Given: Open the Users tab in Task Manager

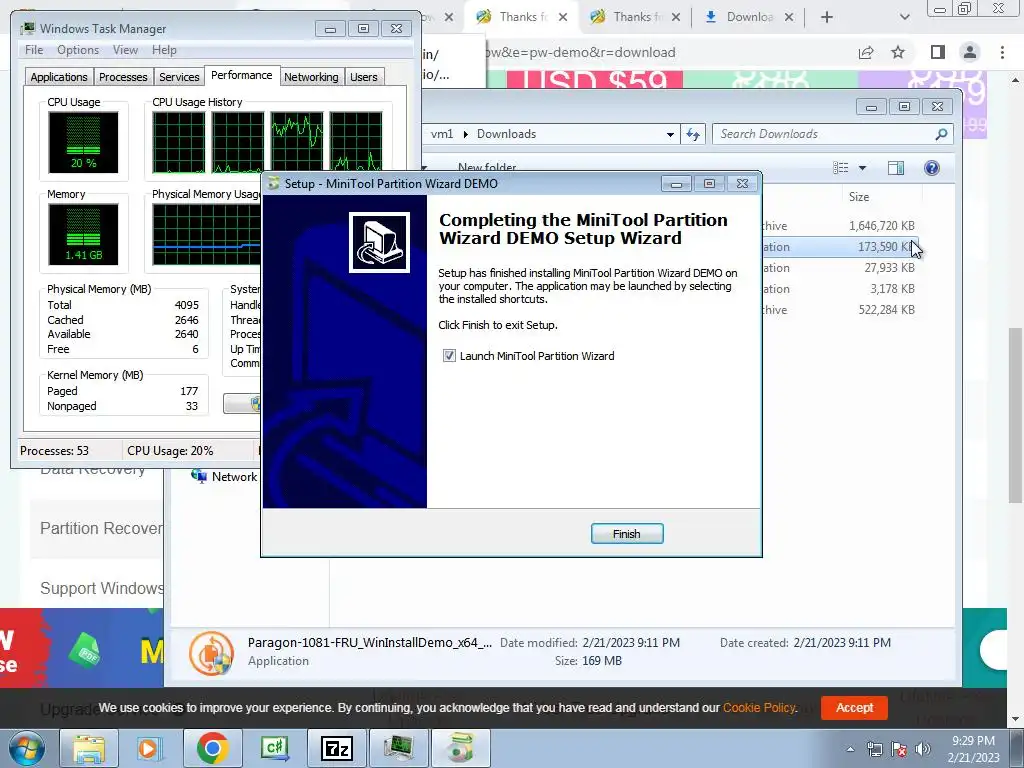Looking at the screenshot, I should 364,77.
